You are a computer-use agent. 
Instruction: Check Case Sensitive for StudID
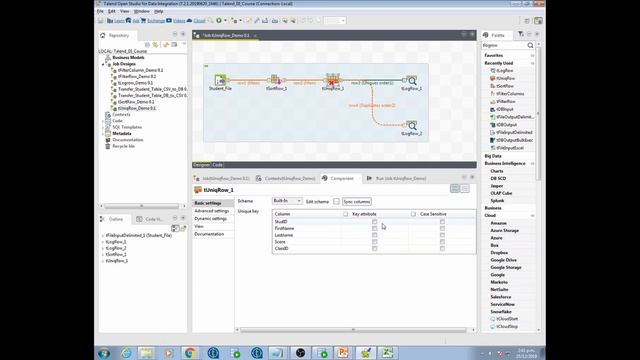(x=442, y=222)
